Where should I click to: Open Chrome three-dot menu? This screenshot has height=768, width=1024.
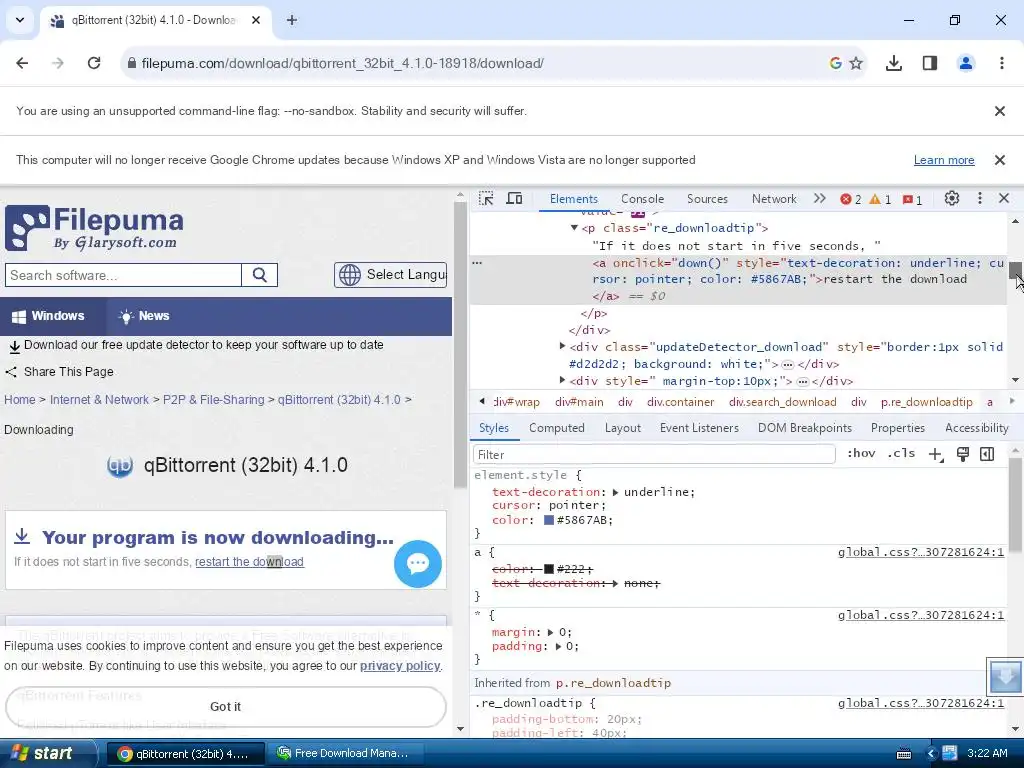point(1002,63)
